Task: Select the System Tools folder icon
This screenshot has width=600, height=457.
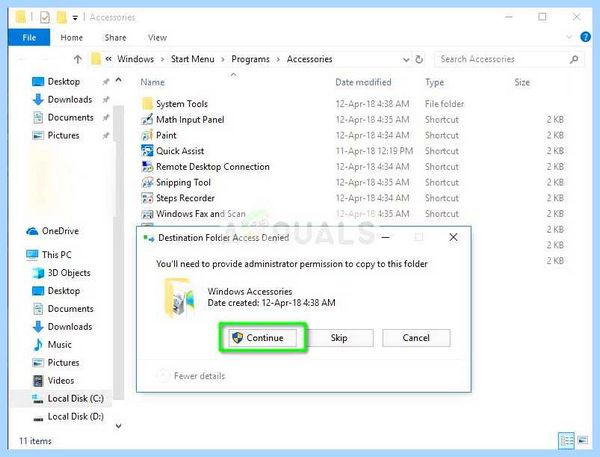Action: [147, 104]
